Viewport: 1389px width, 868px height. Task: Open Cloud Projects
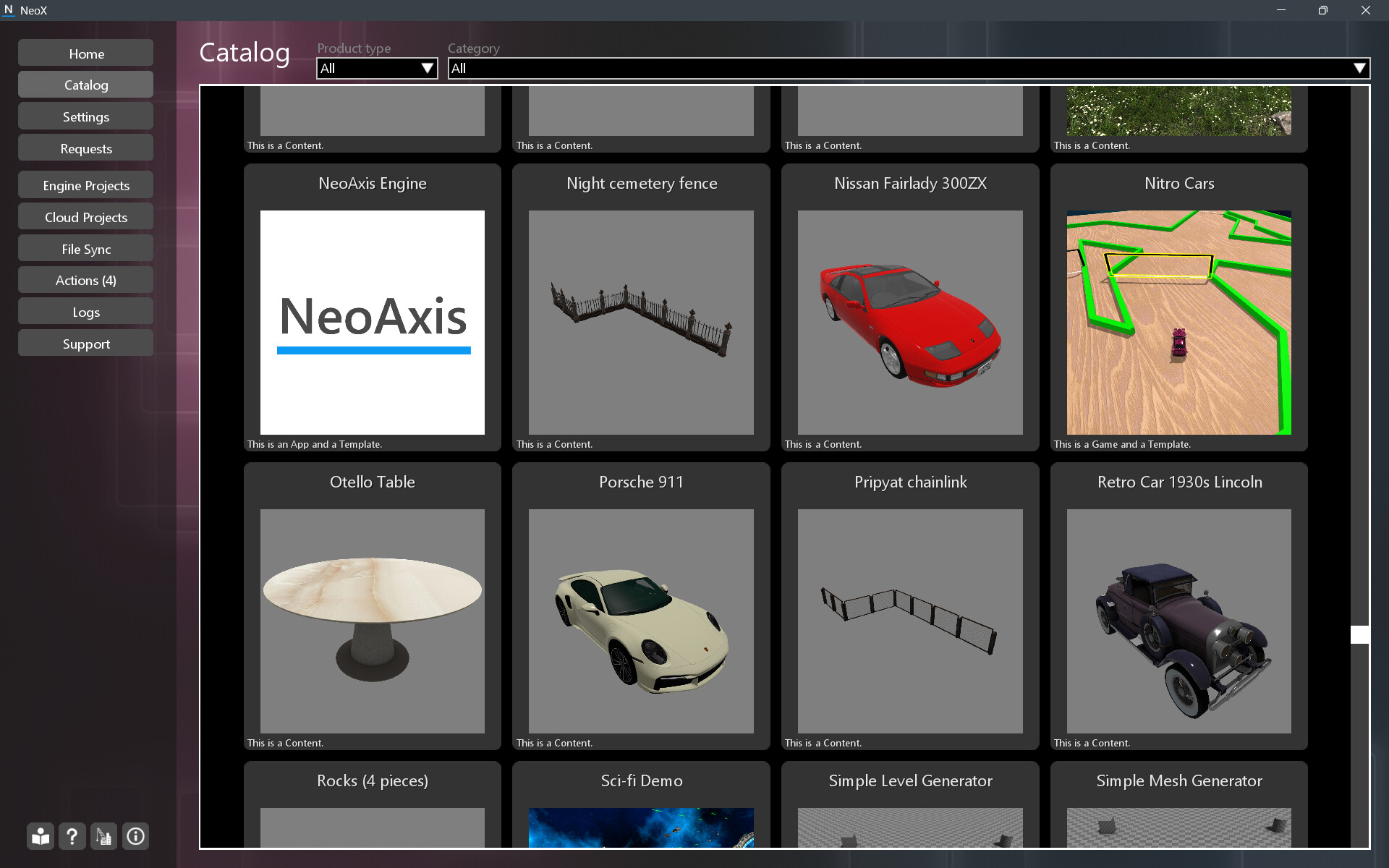pyautogui.click(x=86, y=217)
